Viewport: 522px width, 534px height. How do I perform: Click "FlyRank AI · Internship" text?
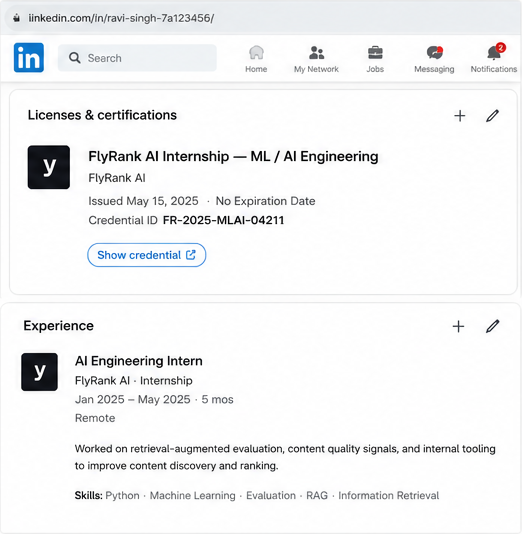pyautogui.click(x=133, y=380)
